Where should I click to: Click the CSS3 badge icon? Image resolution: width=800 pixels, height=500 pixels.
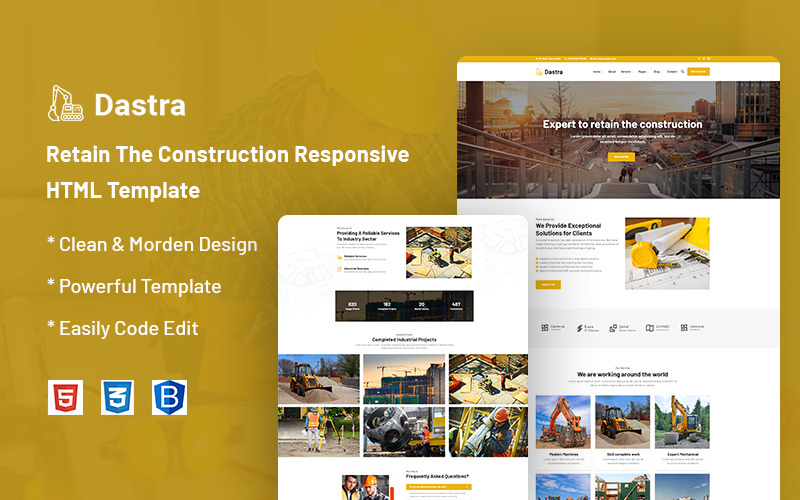(x=117, y=397)
